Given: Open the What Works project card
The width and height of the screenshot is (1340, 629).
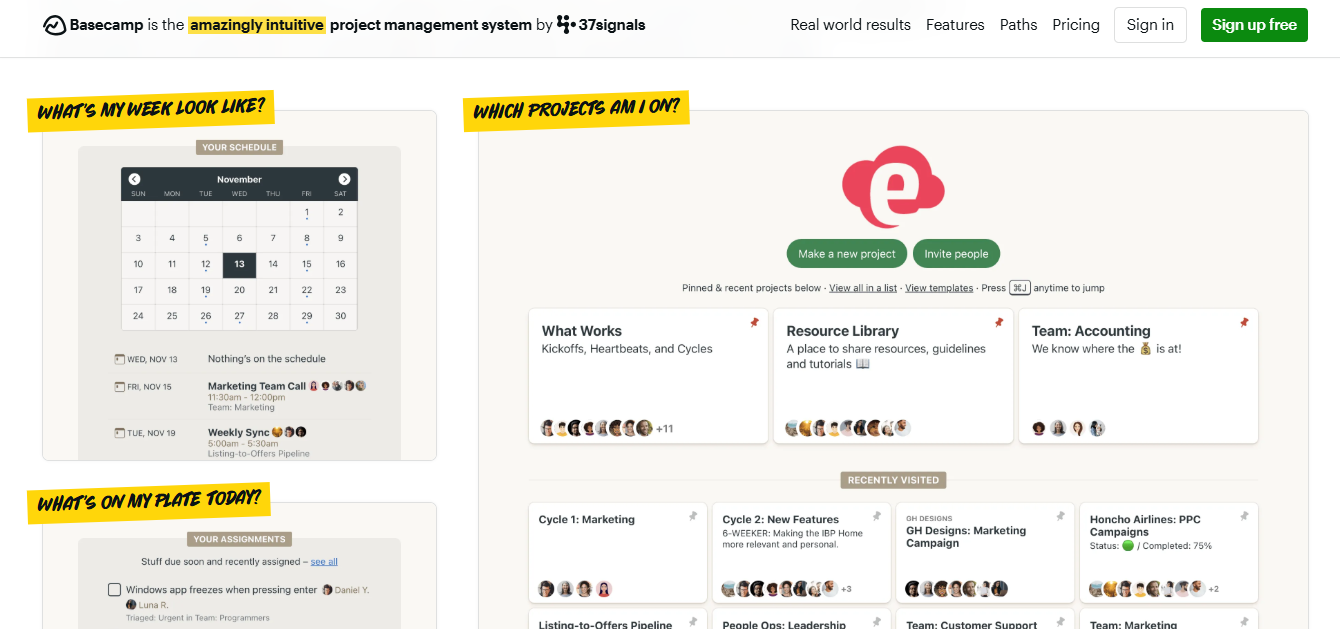Looking at the screenshot, I should coord(648,376).
